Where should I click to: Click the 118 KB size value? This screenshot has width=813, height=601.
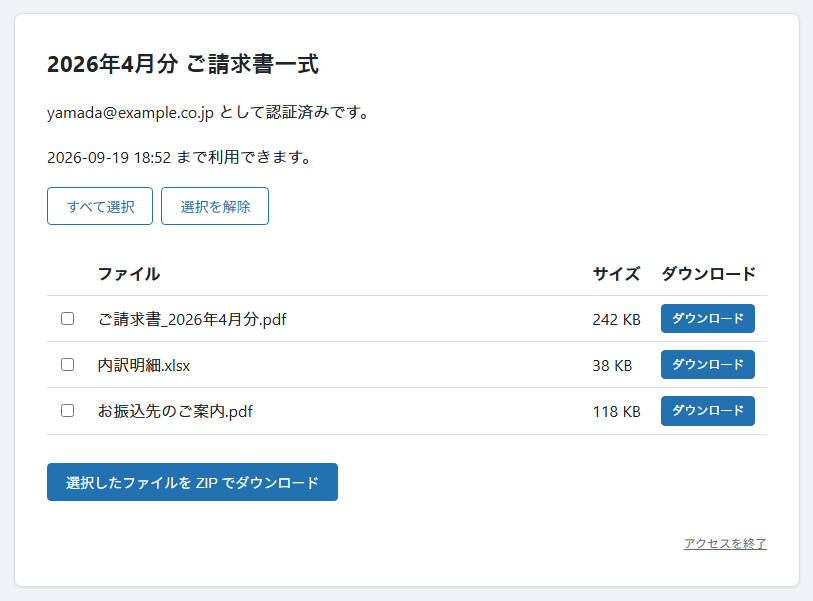coord(616,412)
